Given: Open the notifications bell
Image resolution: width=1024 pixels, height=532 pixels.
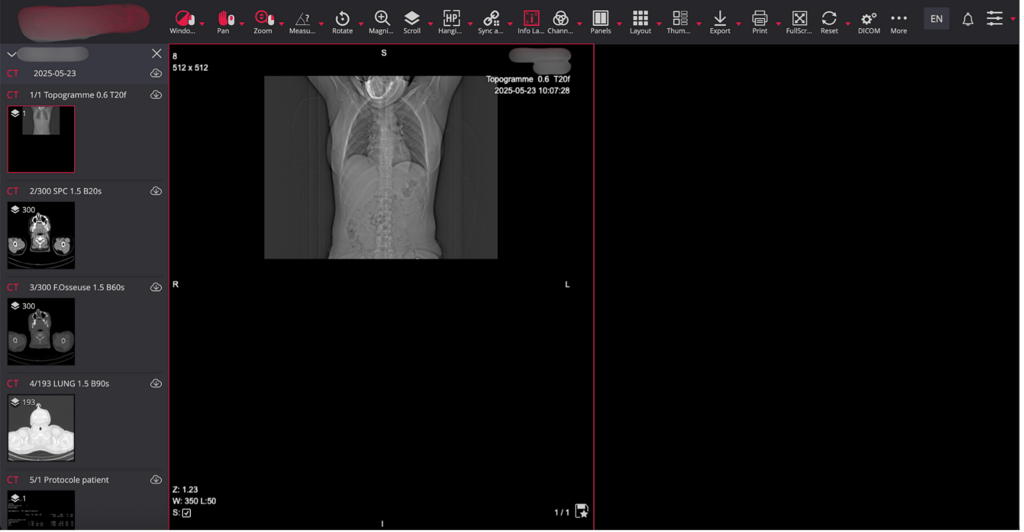Looking at the screenshot, I should tap(967, 19).
